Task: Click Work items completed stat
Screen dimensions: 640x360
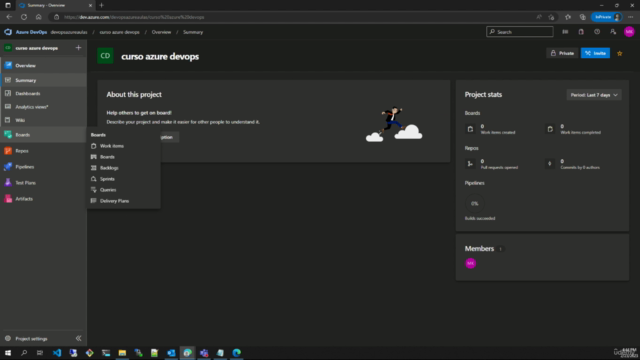Action: 573,129
